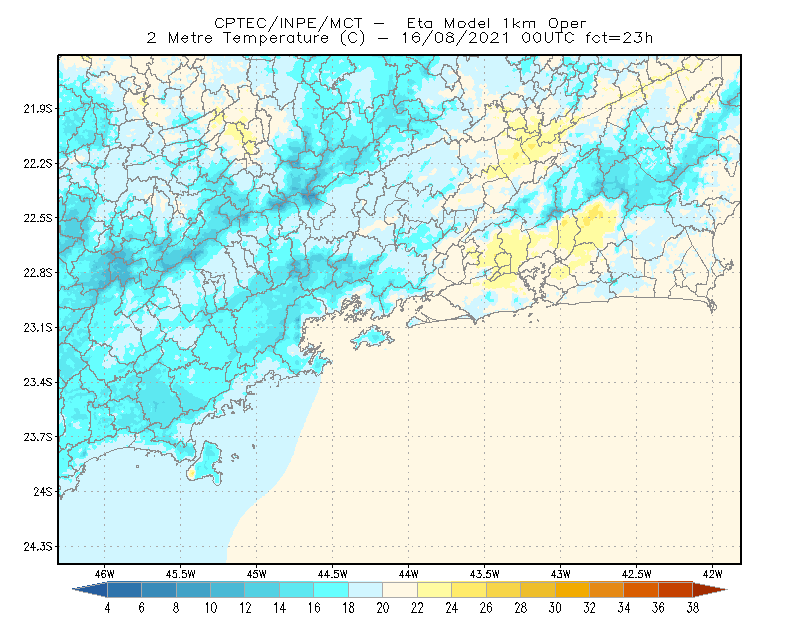Image resolution: width=800 pixels, height=618 pixels.
Task: Select the 8–10 color bar segment
Action: click(x=193, y=590)
